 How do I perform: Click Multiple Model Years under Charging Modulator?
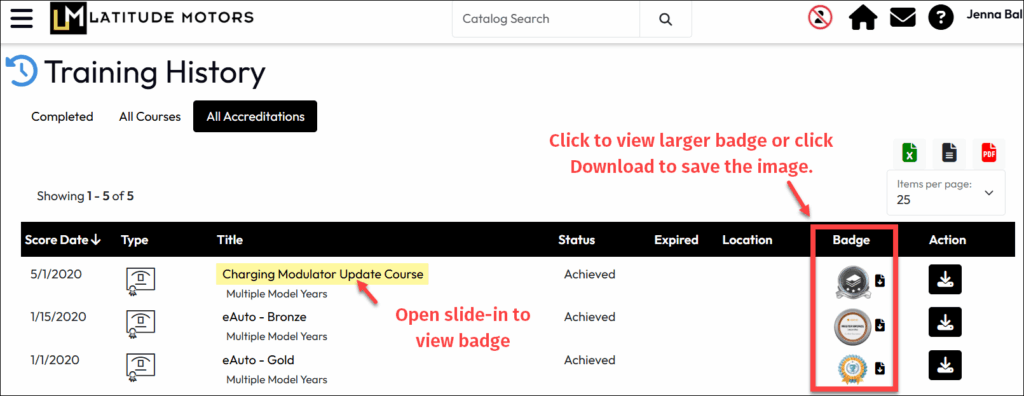277,294
